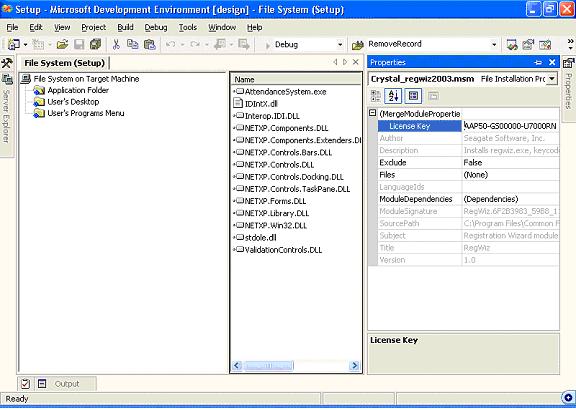Open the RemoveRecord find dropdown

[x=494, y=44]
